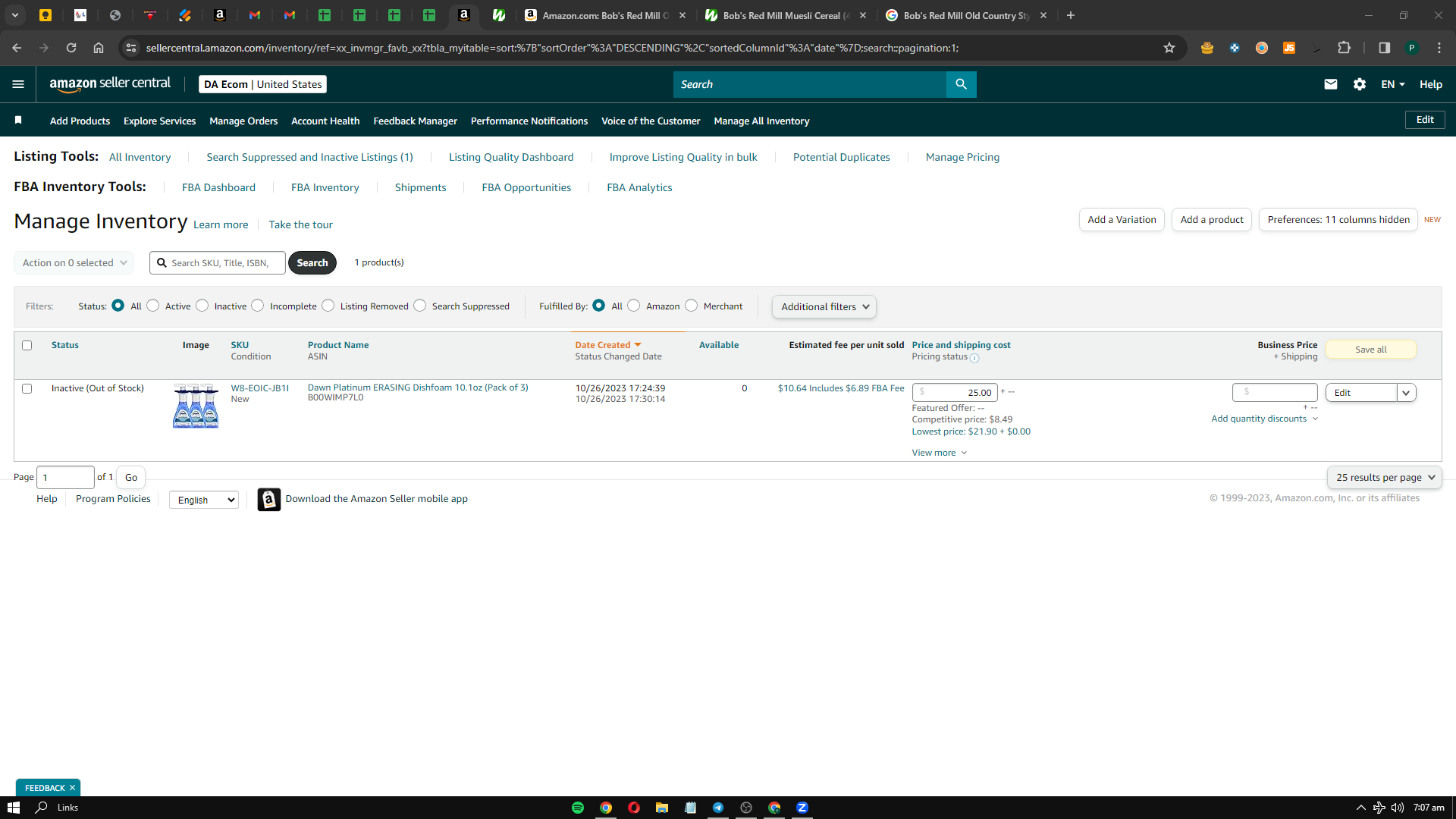
Task: Open the hamburger navigation menu
Action: pyautogui.click(x=18, y=84)
